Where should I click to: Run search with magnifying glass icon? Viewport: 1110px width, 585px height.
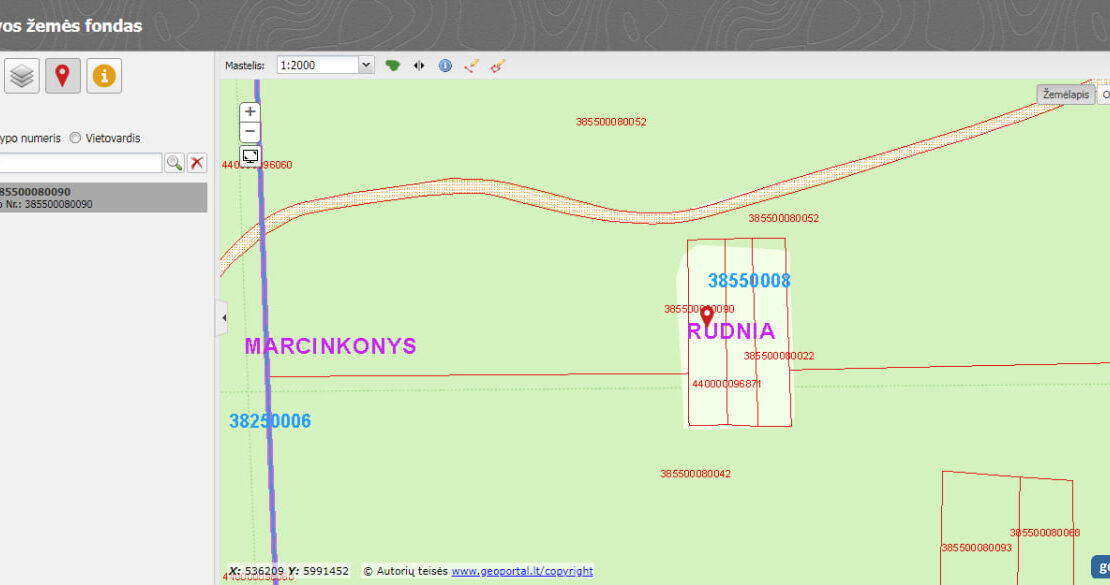pos(174,163)
